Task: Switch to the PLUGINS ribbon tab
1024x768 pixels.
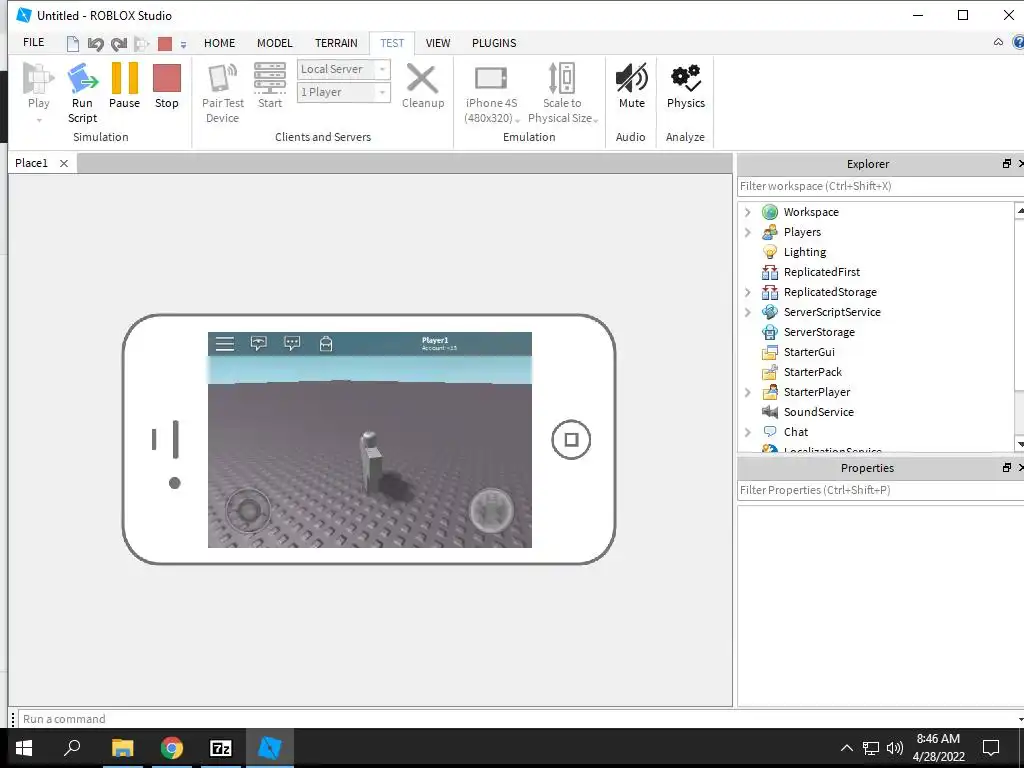Action: [494, 43]
